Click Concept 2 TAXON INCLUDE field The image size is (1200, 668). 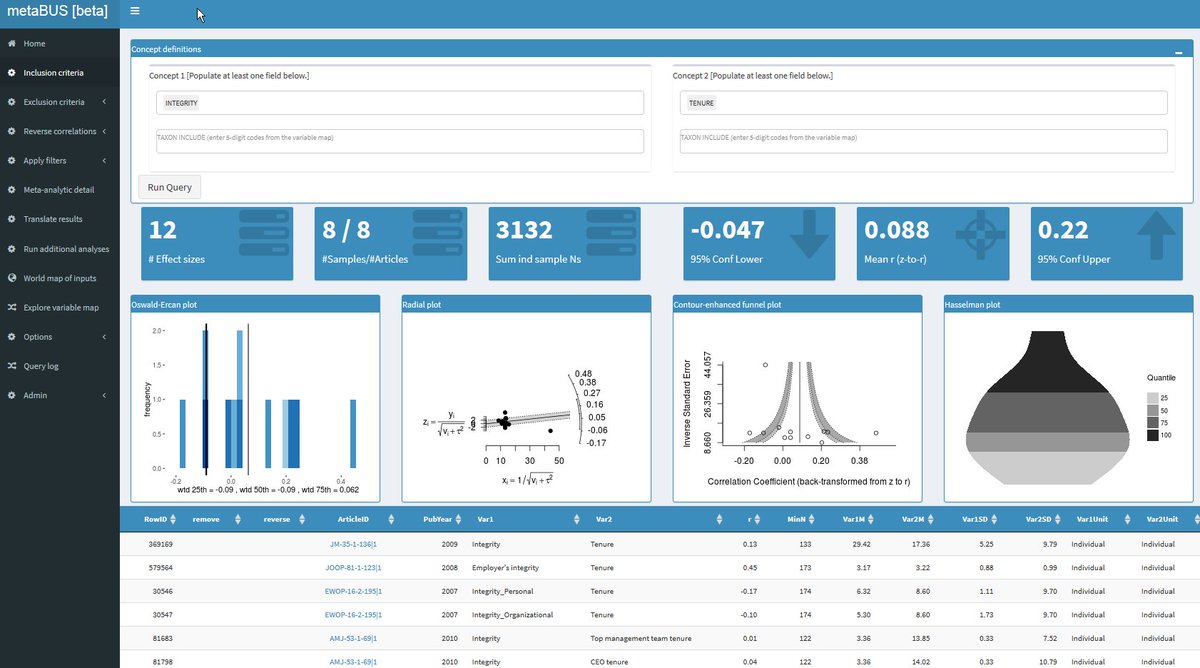[x=924, y=141]
